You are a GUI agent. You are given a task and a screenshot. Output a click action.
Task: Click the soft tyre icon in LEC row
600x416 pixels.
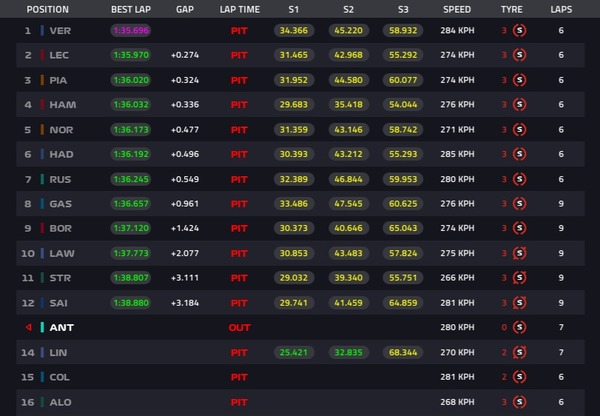519,55
